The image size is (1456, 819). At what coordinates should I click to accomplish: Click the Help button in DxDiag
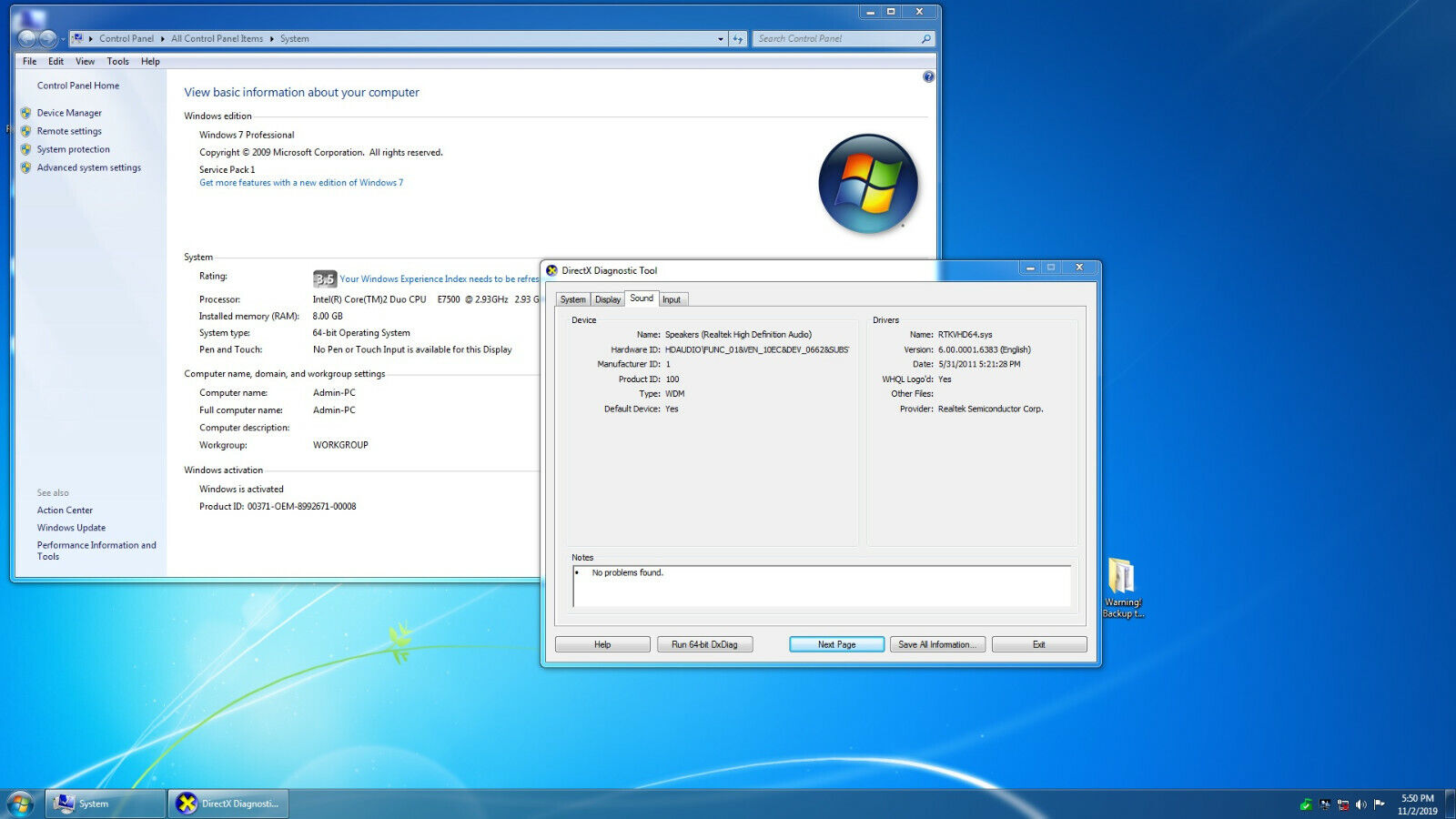point(602,644)
